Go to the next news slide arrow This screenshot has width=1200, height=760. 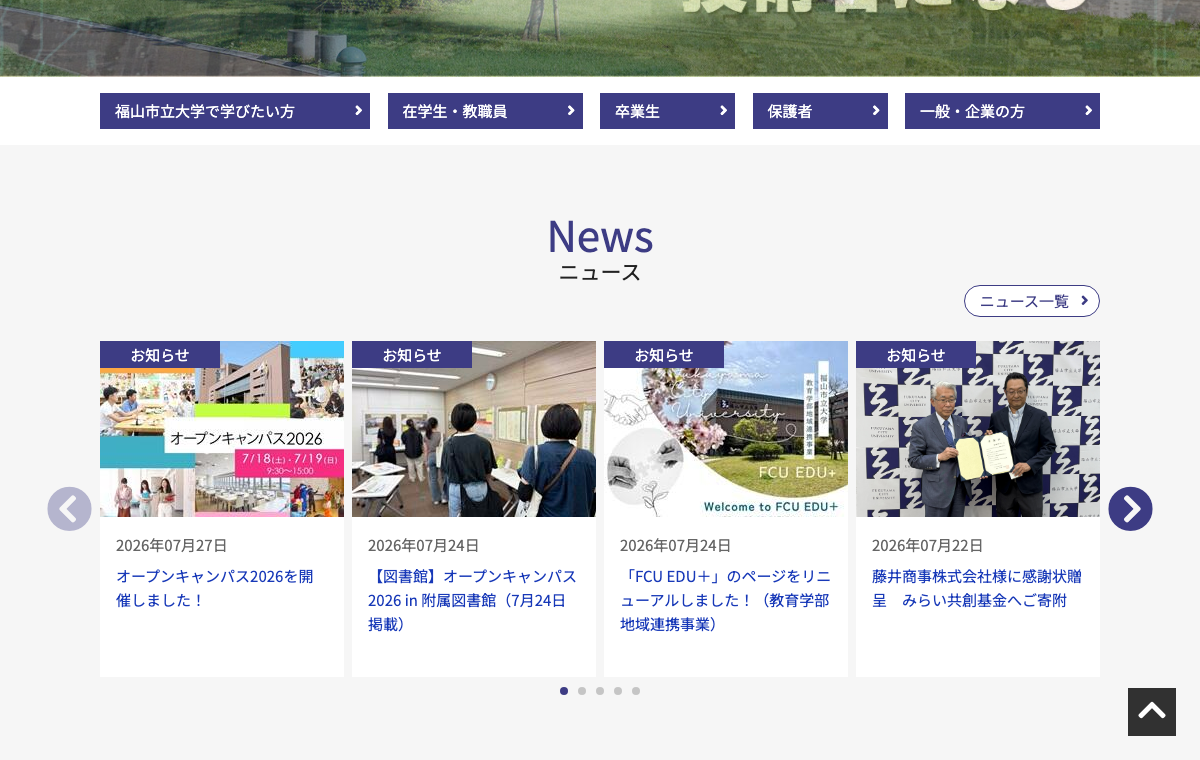pyautogui.click(x=1130, y=509)
